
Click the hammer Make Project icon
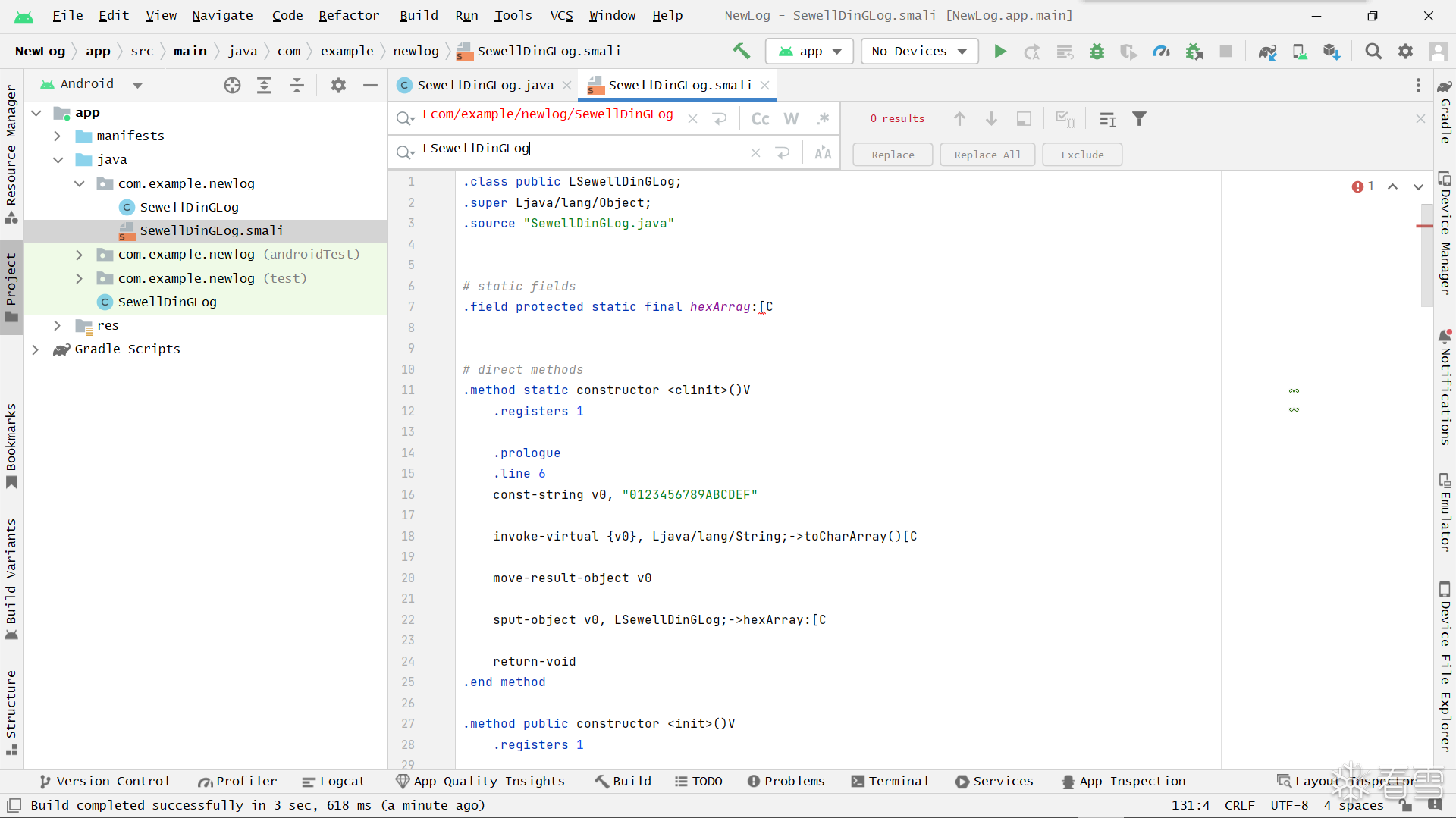[x=741, y=52]
